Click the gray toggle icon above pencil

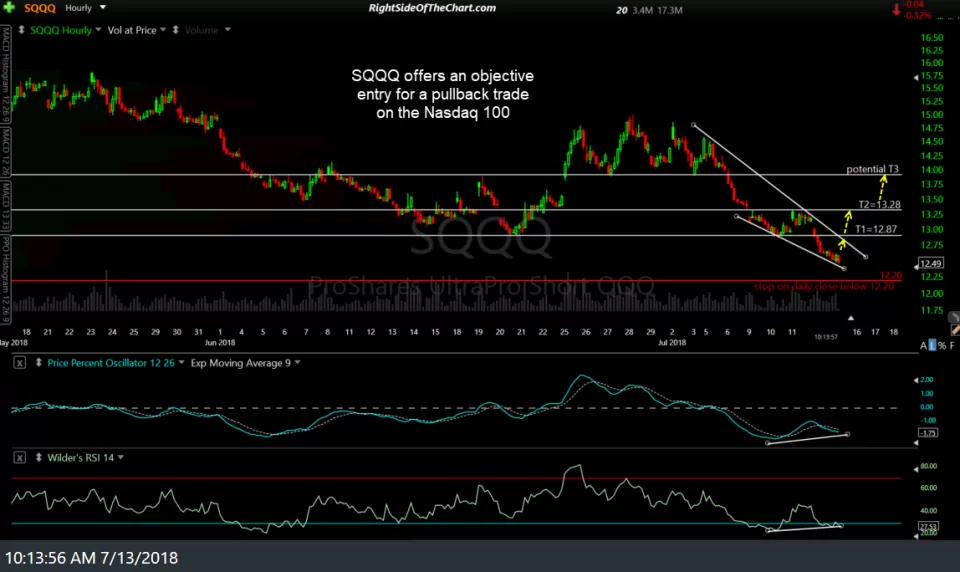(954, 317)
